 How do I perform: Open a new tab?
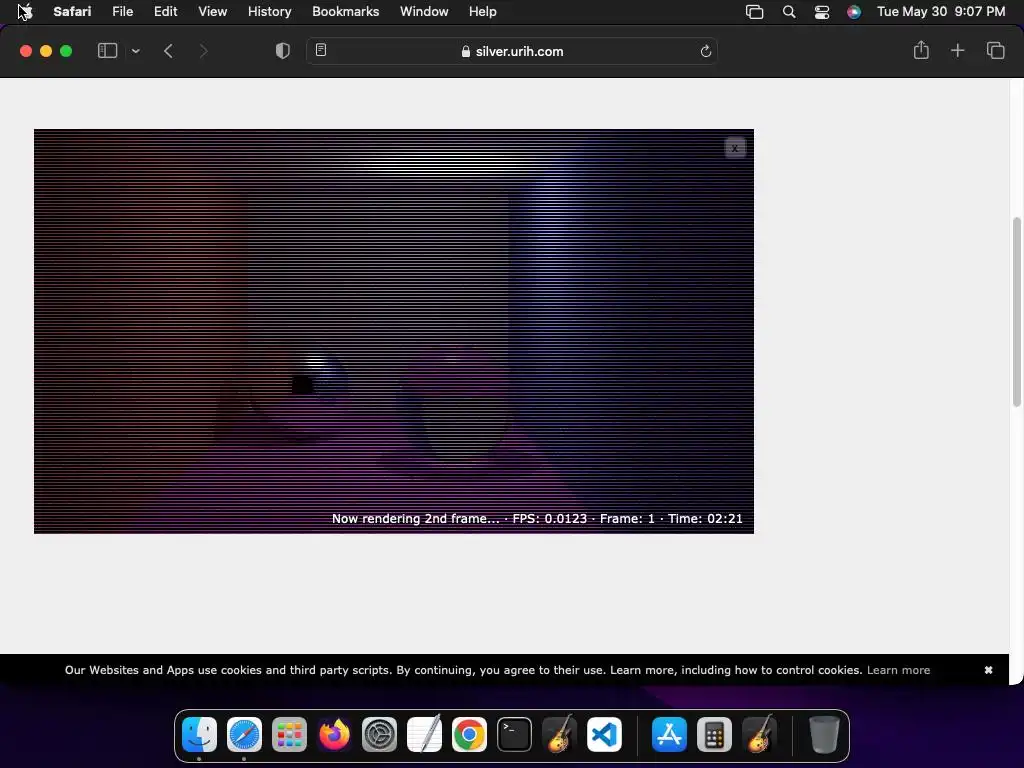coord(957,50)
